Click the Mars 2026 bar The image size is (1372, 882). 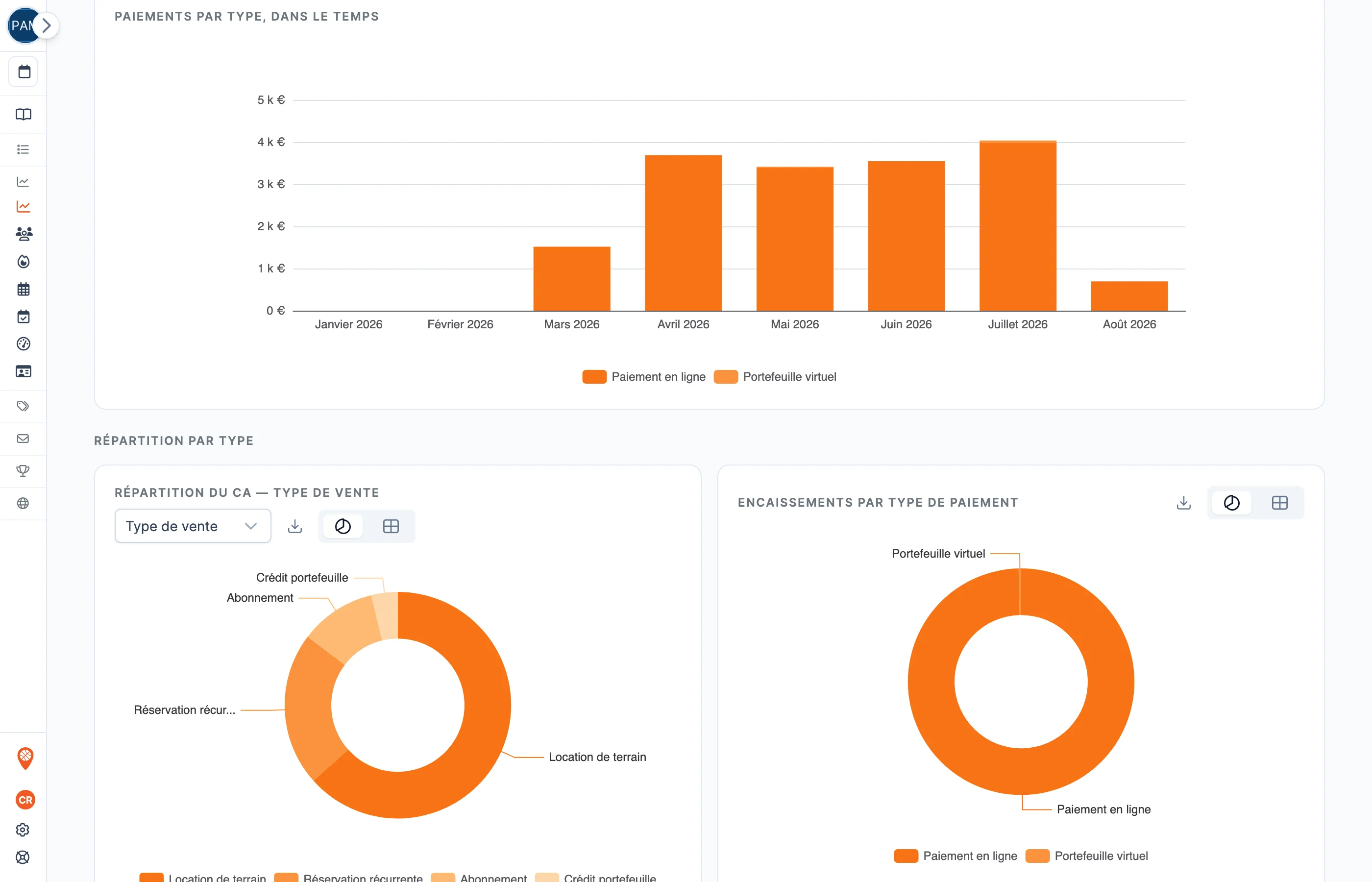point(572,279)
